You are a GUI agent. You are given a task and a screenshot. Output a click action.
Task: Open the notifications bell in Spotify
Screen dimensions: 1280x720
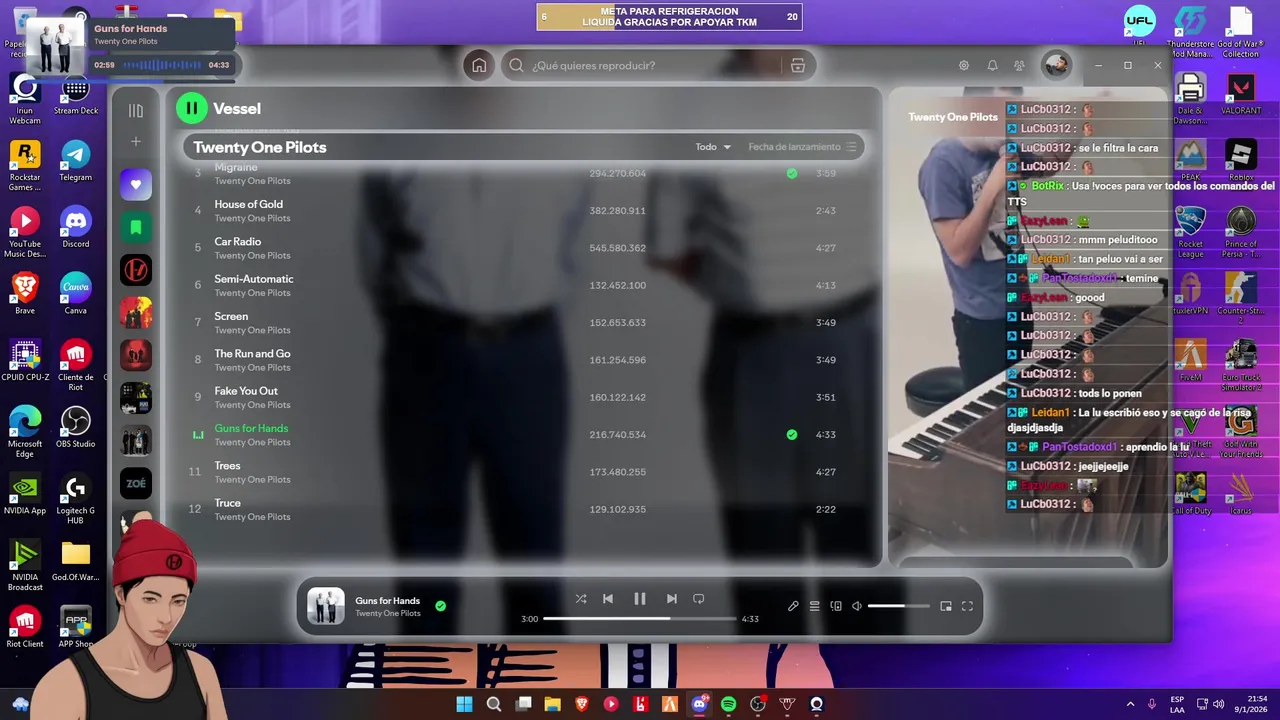(992, 65)
